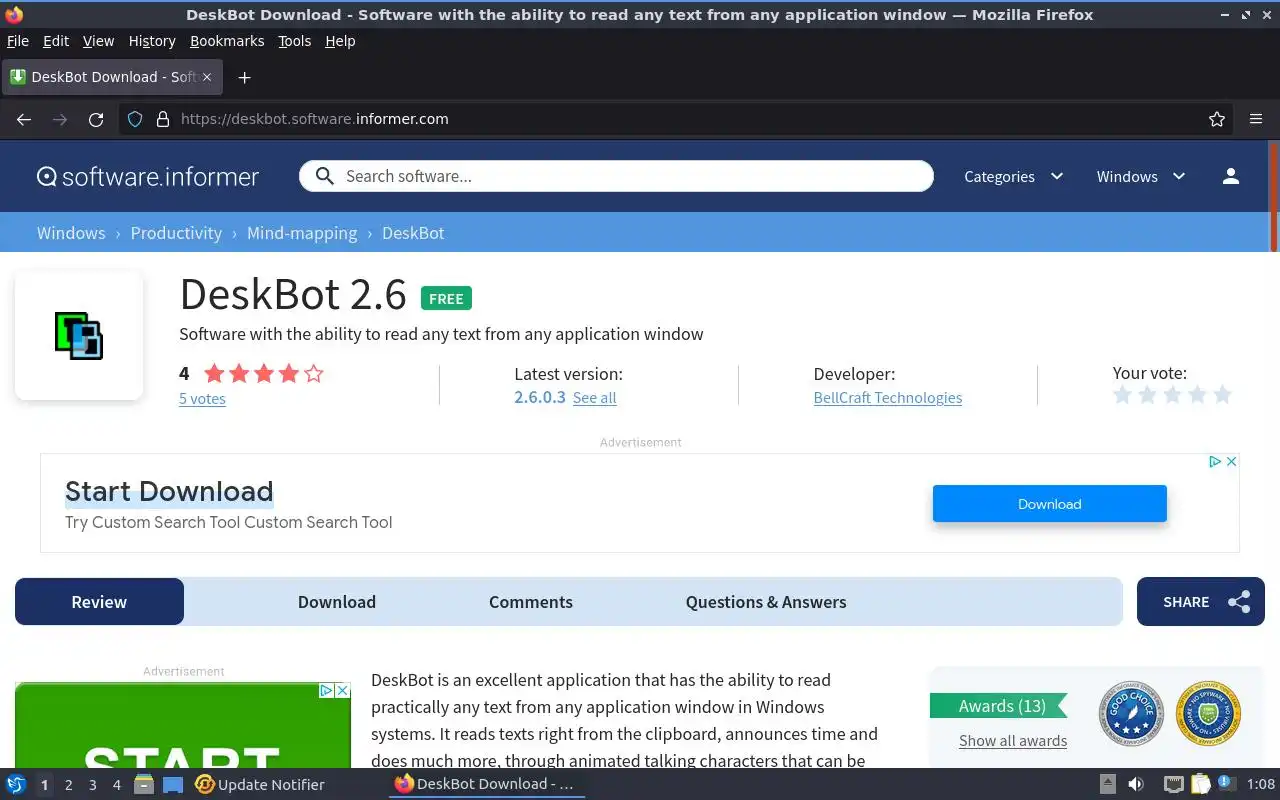Image resolution: width=1280 pixels, height=800 pixels.
Task: Click the No Spyware award badge
Action: (1208, 714)
